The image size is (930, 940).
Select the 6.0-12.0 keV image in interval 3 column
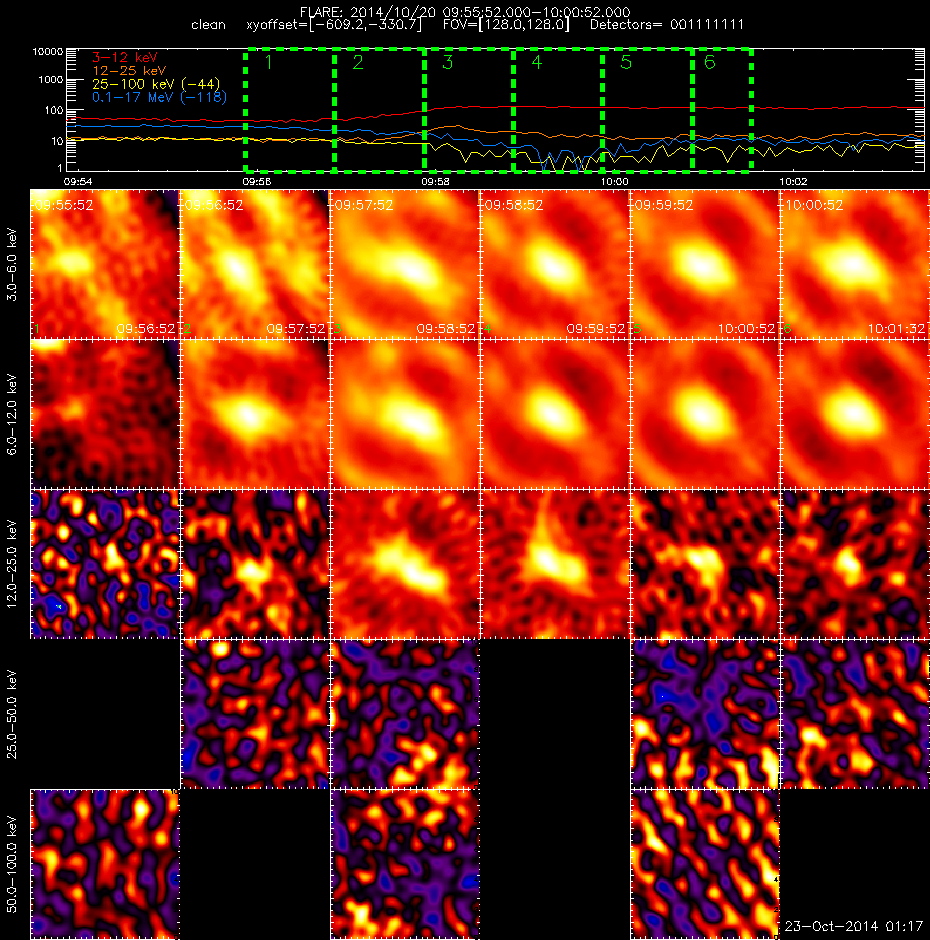click(405, 414)
